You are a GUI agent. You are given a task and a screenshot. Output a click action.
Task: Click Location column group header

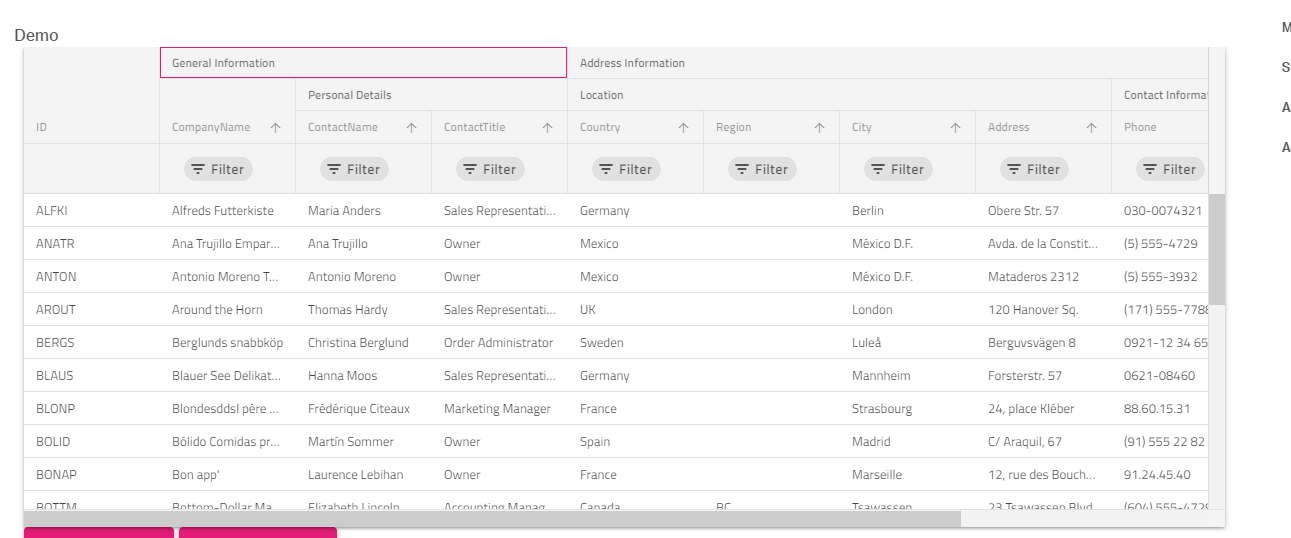point(839,95)
